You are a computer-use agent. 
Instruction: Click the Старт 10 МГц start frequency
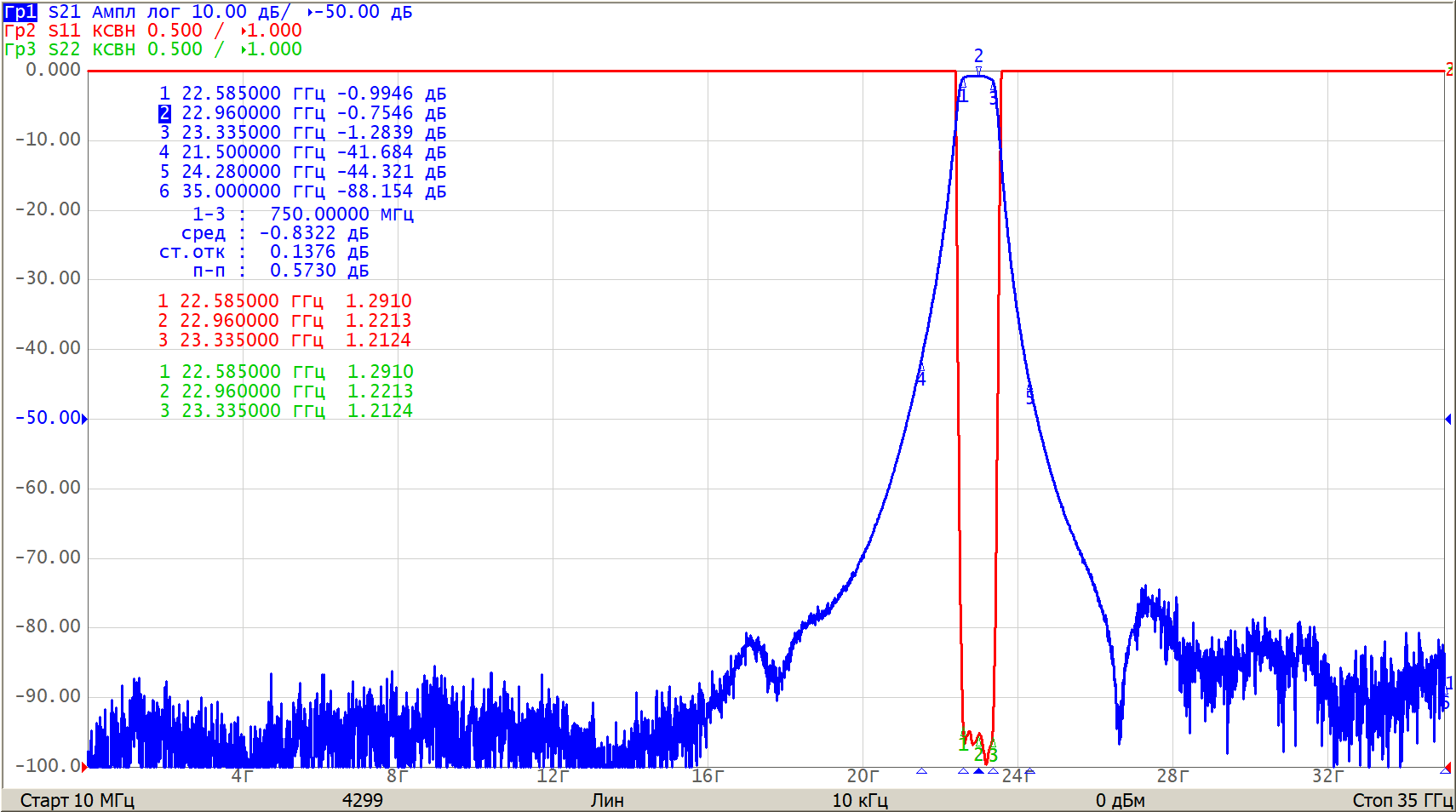[77, 800]
